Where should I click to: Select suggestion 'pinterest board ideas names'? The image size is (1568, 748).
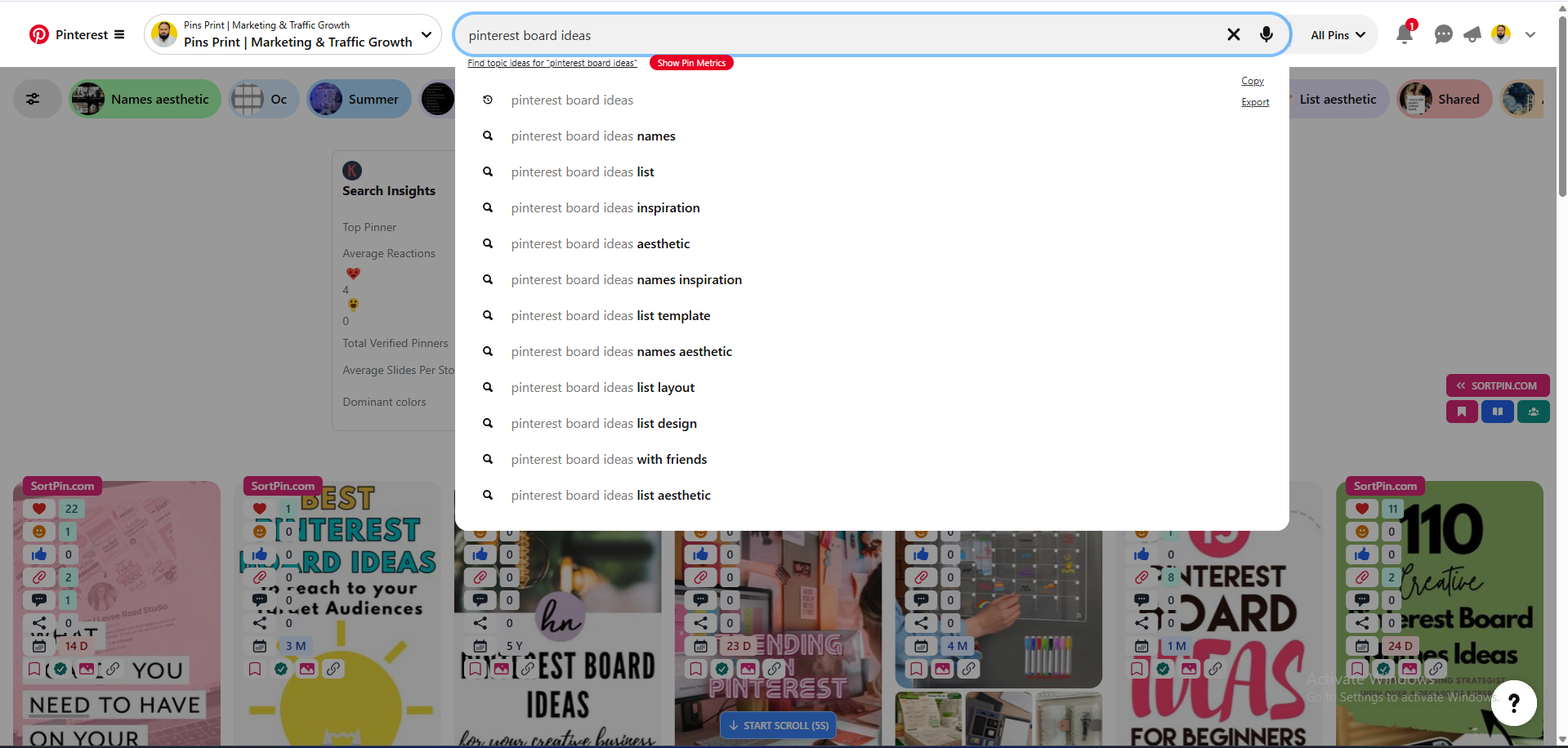click(x=593, y=136)
